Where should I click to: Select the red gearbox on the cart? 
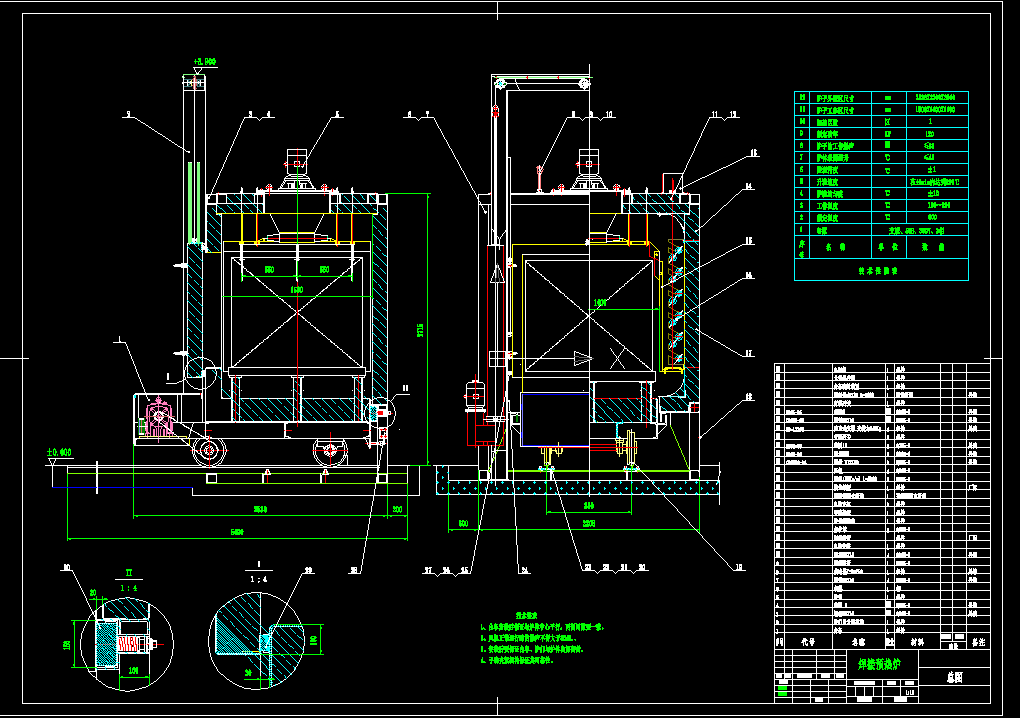(x=159, y=415)
